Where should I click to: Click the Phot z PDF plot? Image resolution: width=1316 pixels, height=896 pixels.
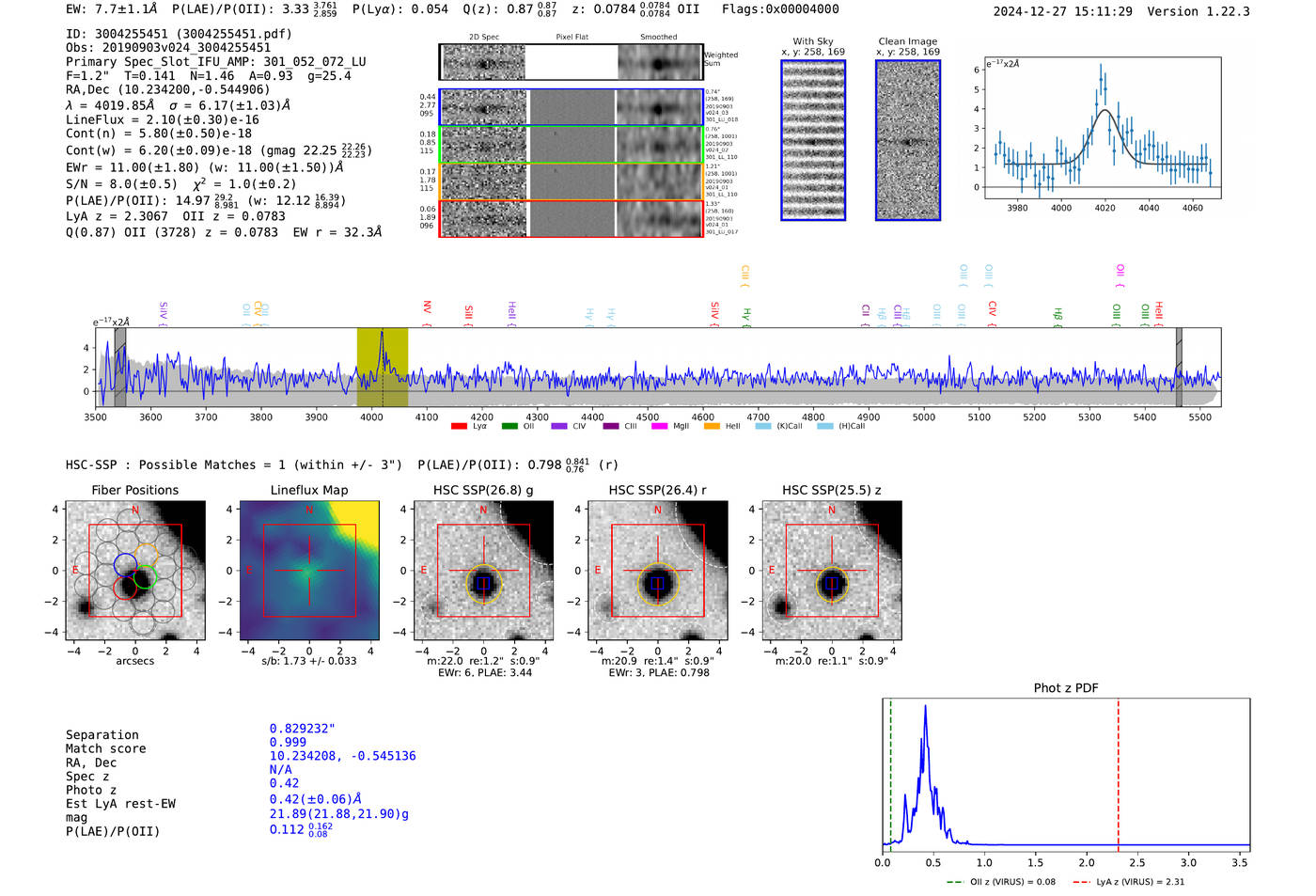tap(1066, 776)
